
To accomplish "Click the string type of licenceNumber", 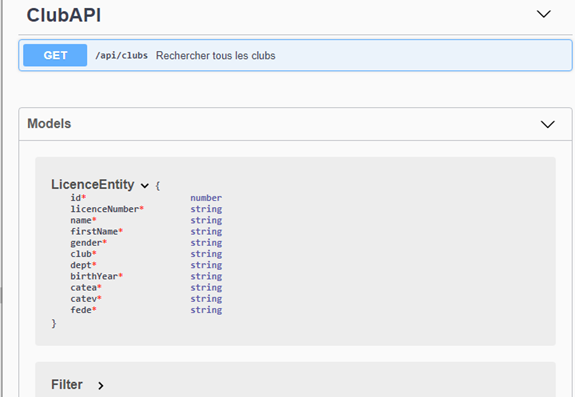I will tap(206, 209).
